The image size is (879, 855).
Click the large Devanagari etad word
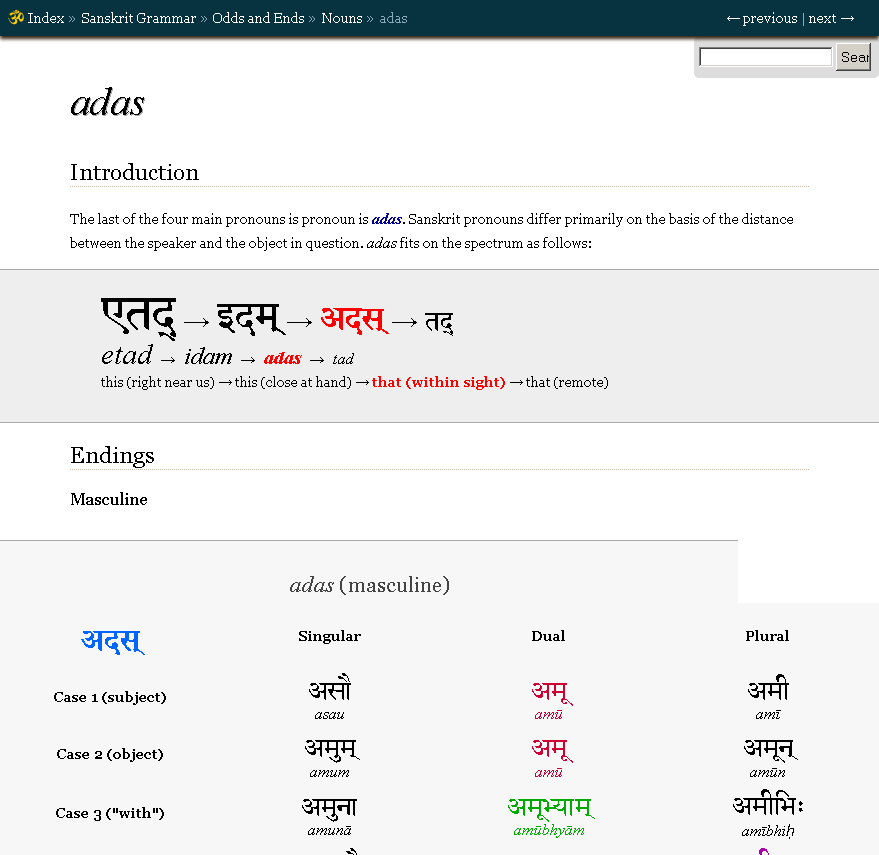coord(139,317)
